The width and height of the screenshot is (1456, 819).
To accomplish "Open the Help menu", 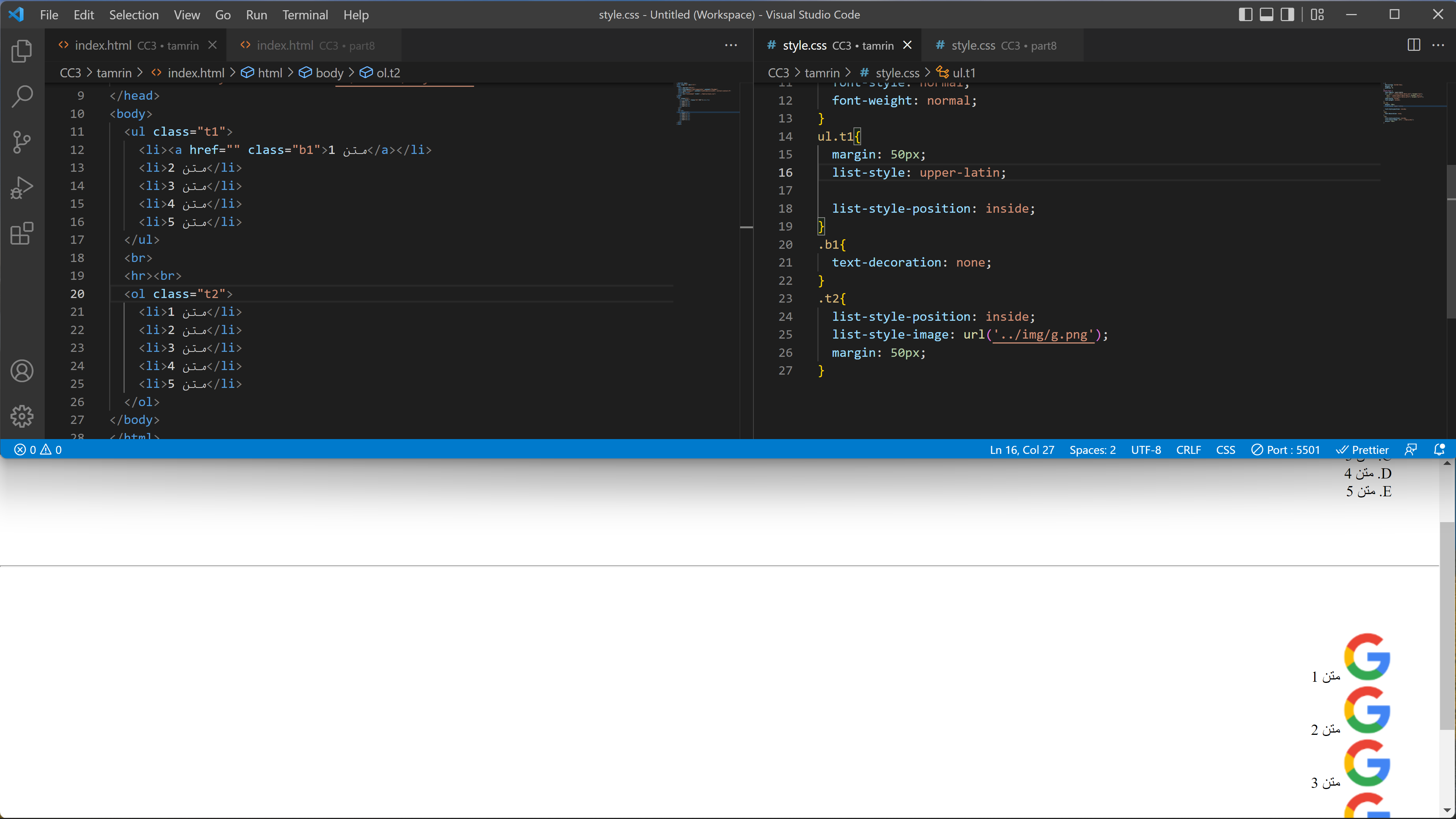I will click(356, 15).
